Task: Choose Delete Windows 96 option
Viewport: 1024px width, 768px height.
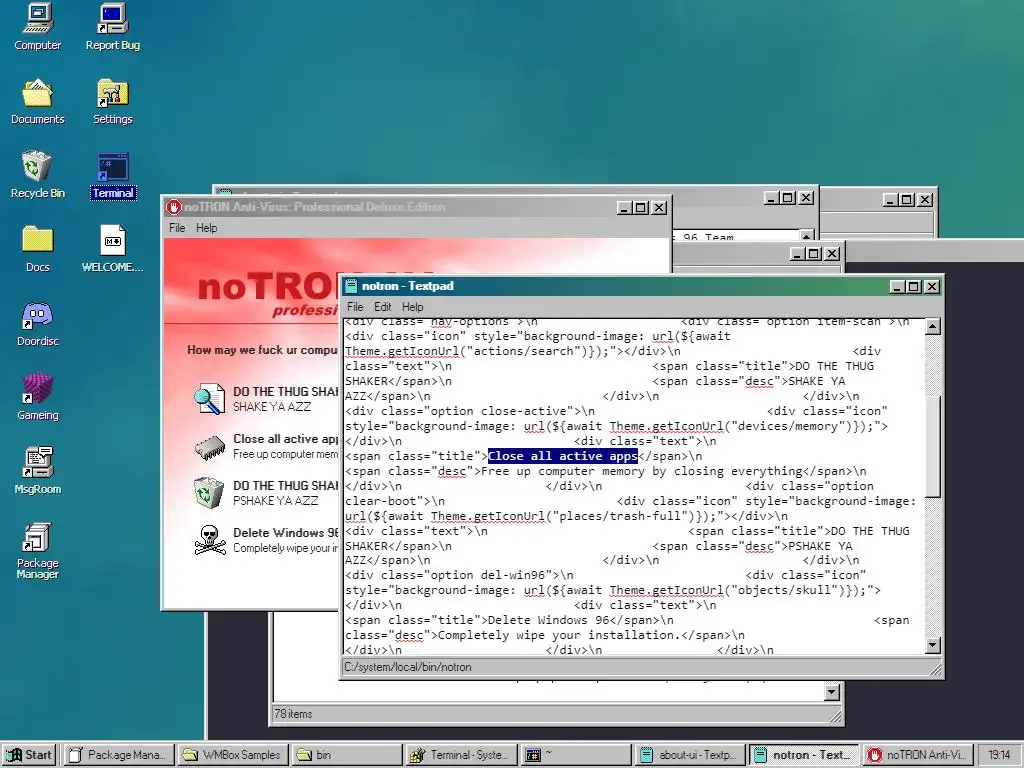Action: tap(266, 540)
